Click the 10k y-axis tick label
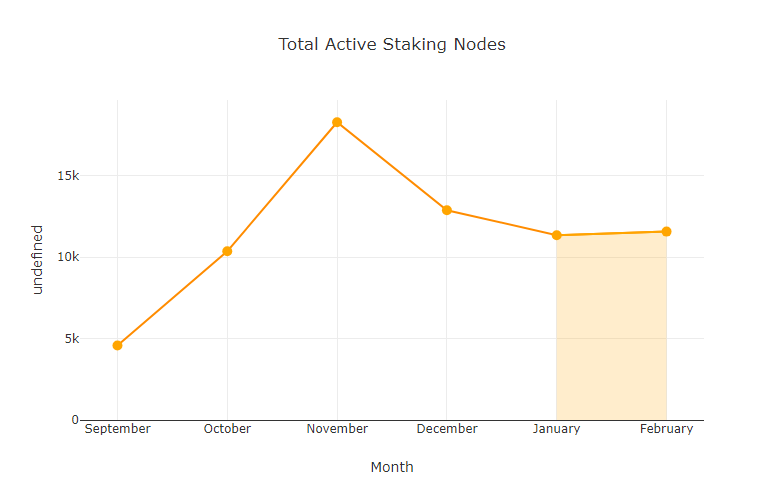The height and width of the screenshot is (500, 784). [68, 257]
